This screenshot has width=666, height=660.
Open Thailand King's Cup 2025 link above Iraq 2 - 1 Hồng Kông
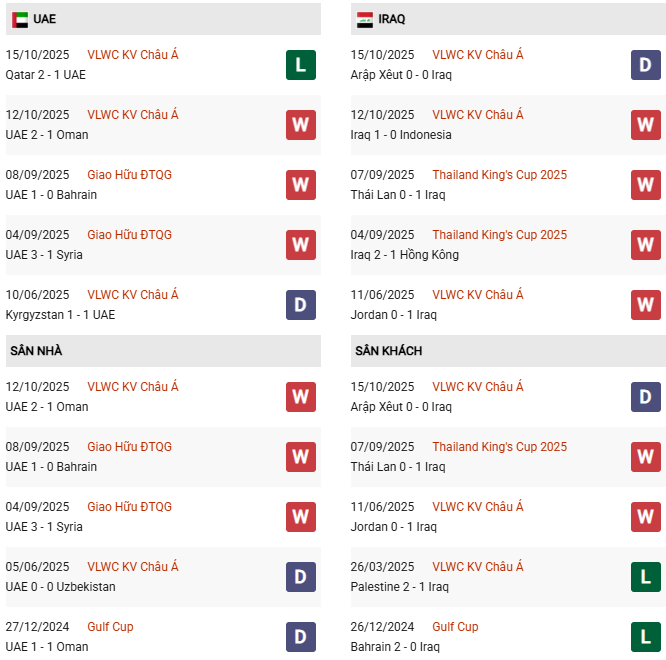pos(499,235)
